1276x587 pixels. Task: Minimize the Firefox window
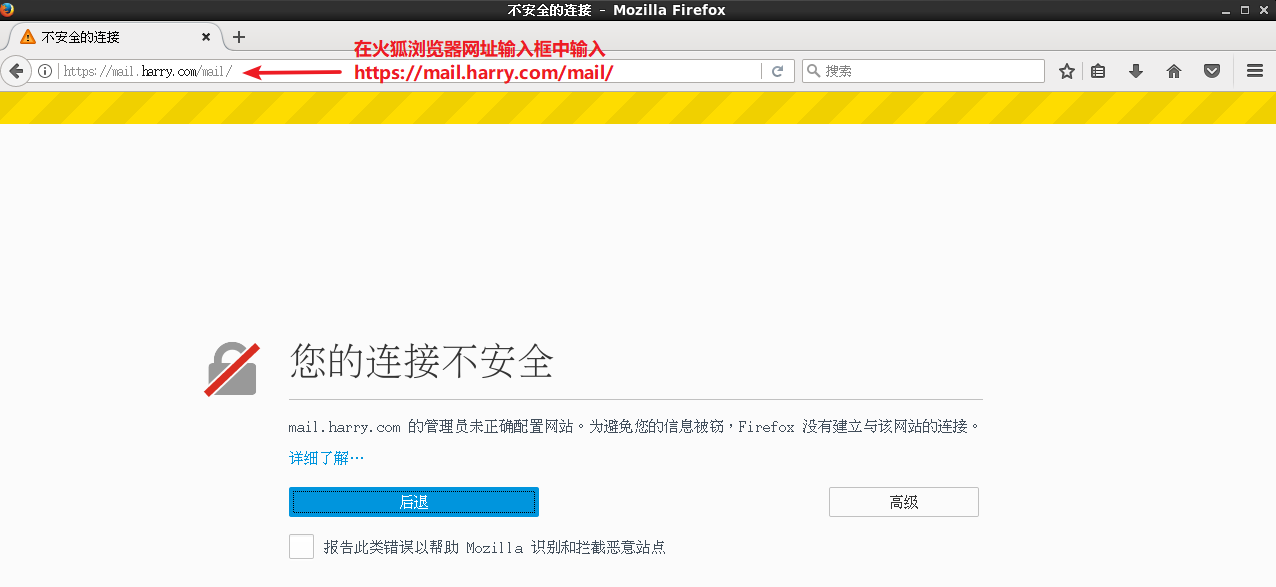(1225, 10)
